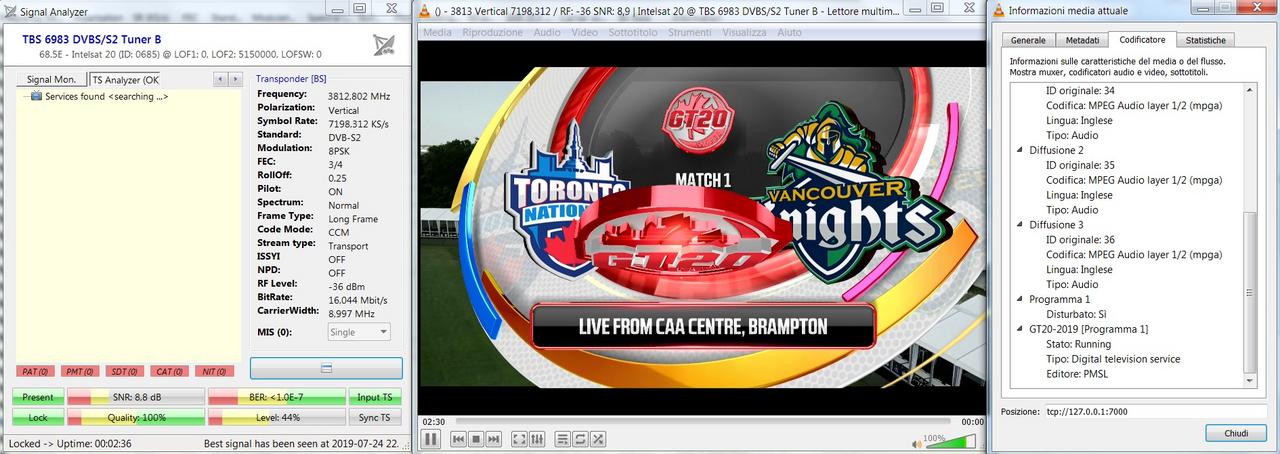Switch to the Metadati tab
The image size is (1280, 454).
tap(1081, 40)
